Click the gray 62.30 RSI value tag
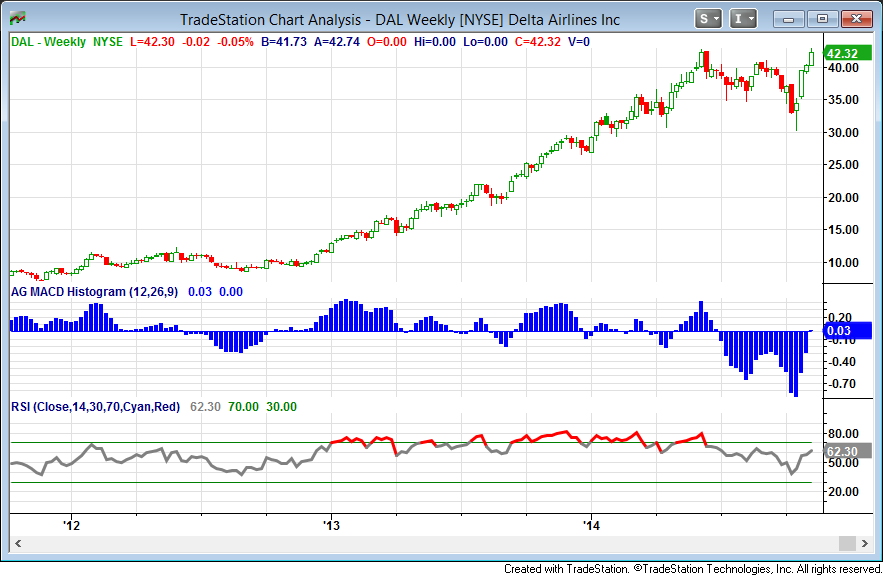This screenshot has height=575, width=883. pyautogui.click(x=848, y=451)
